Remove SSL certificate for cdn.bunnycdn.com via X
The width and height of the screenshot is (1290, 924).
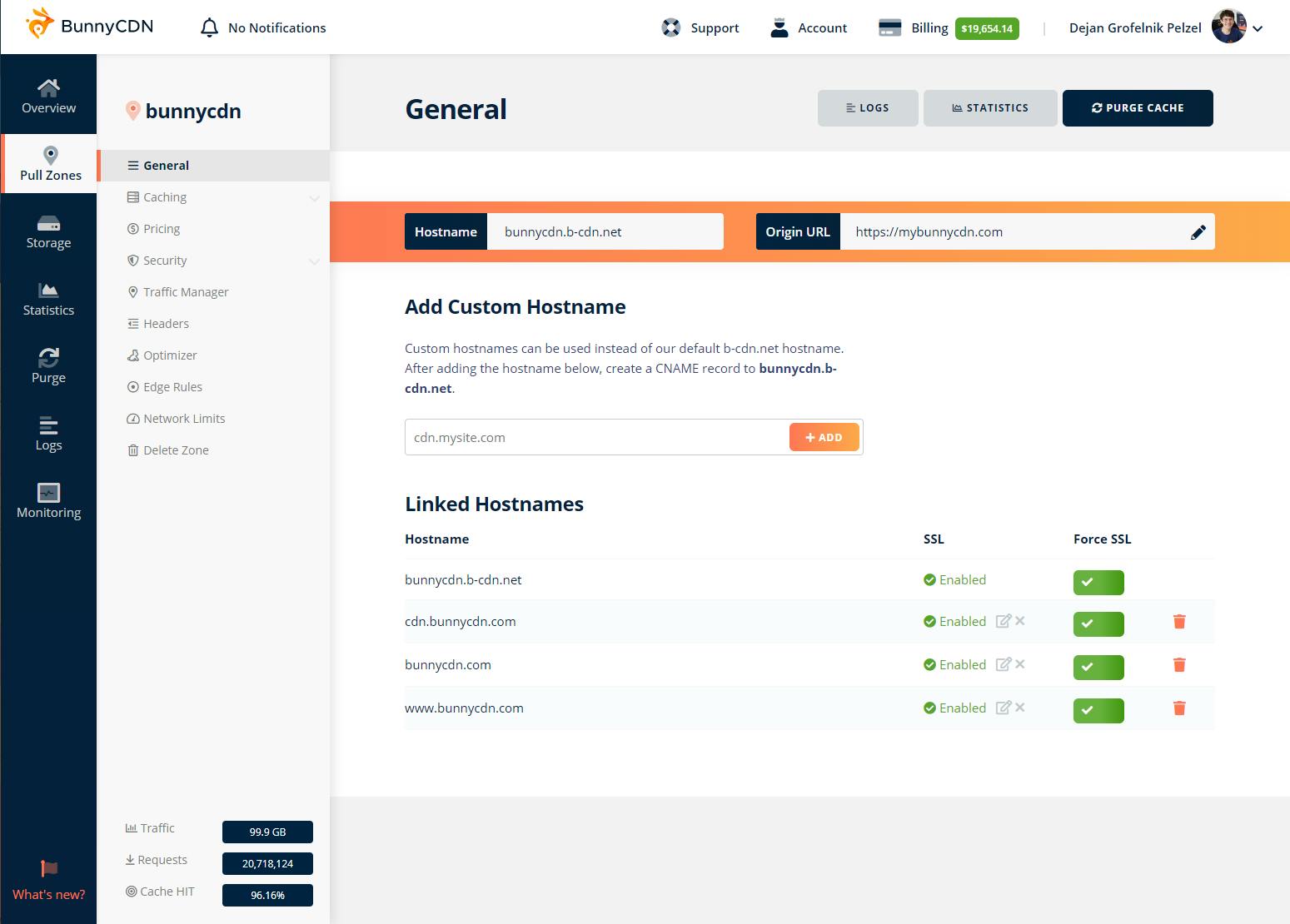[1020, 621]
